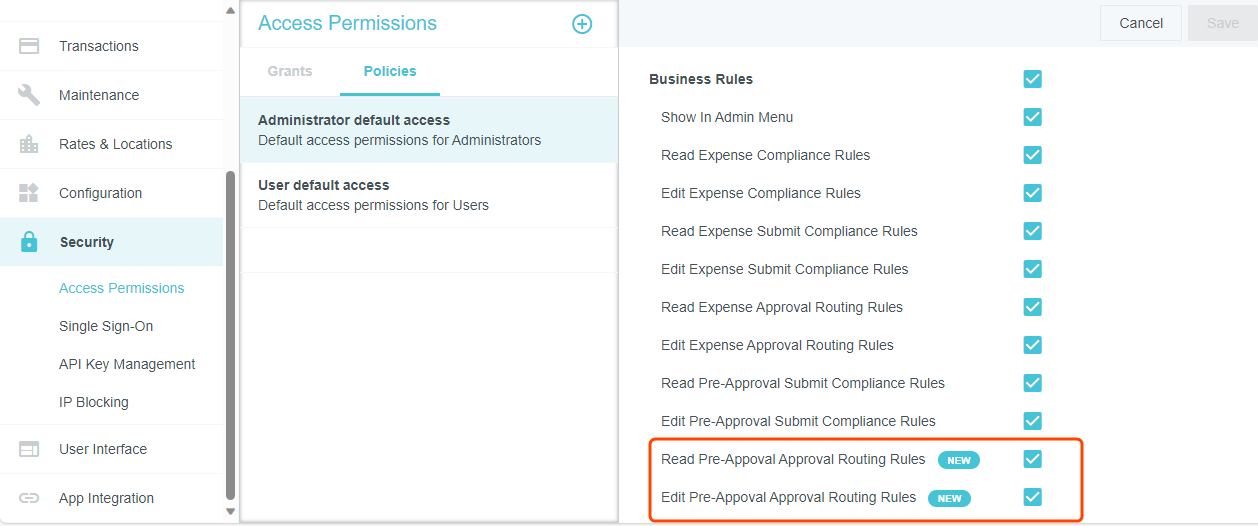Open IP Blocking submenu item
The image size is (1258, 526).
(x=94, y=402)
